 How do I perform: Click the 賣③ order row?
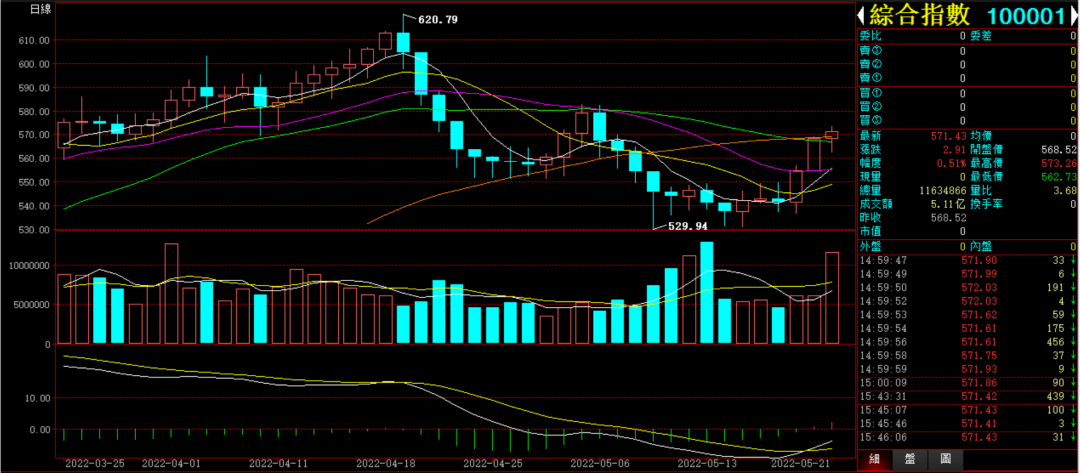pos(967,50)
